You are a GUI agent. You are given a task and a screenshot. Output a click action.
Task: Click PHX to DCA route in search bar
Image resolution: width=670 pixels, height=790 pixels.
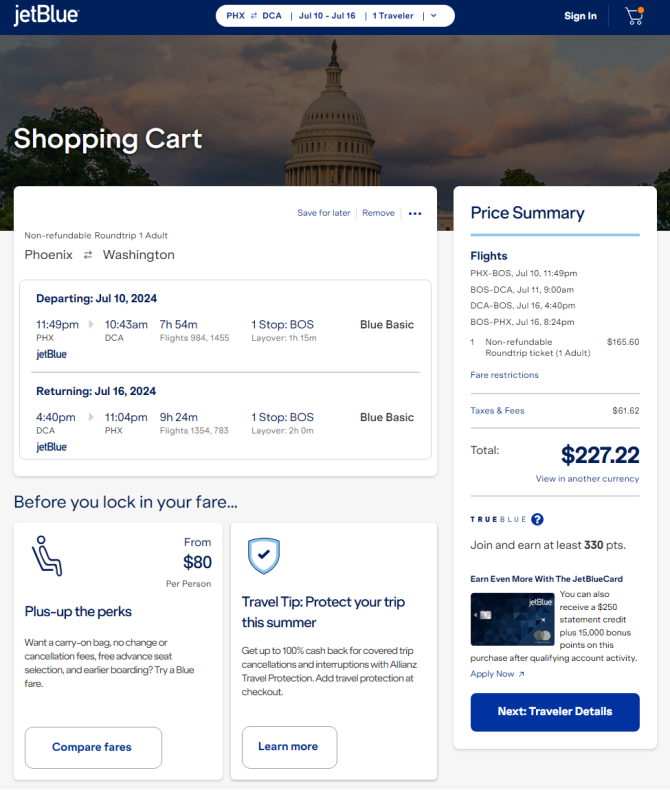coord(254,16)
